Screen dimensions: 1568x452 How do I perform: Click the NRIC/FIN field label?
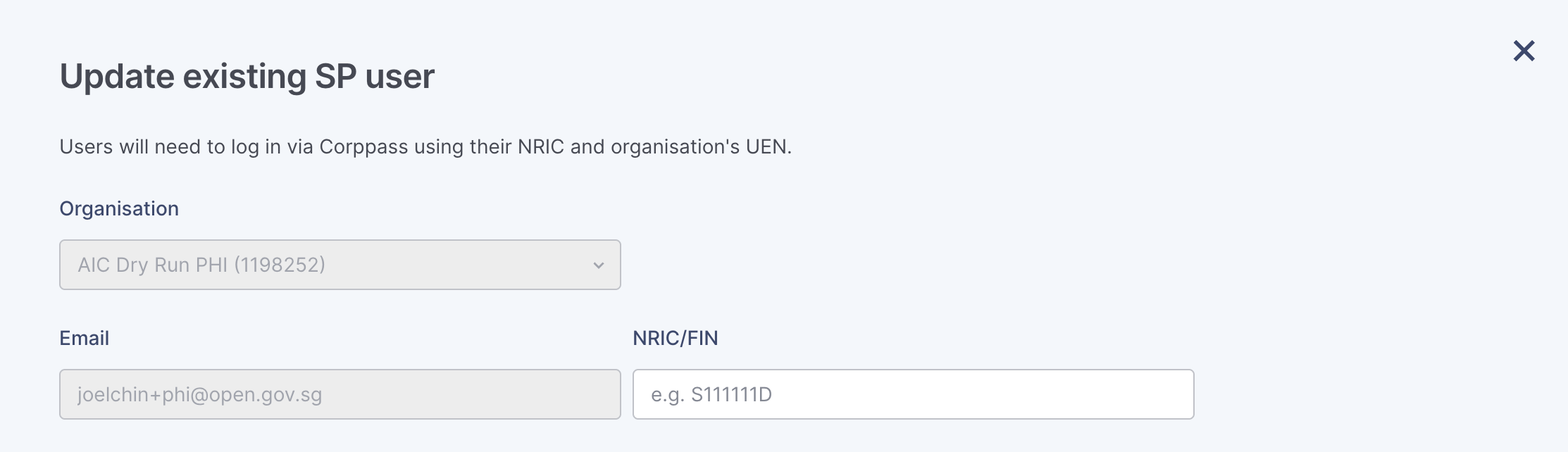[x=675, y=338]
